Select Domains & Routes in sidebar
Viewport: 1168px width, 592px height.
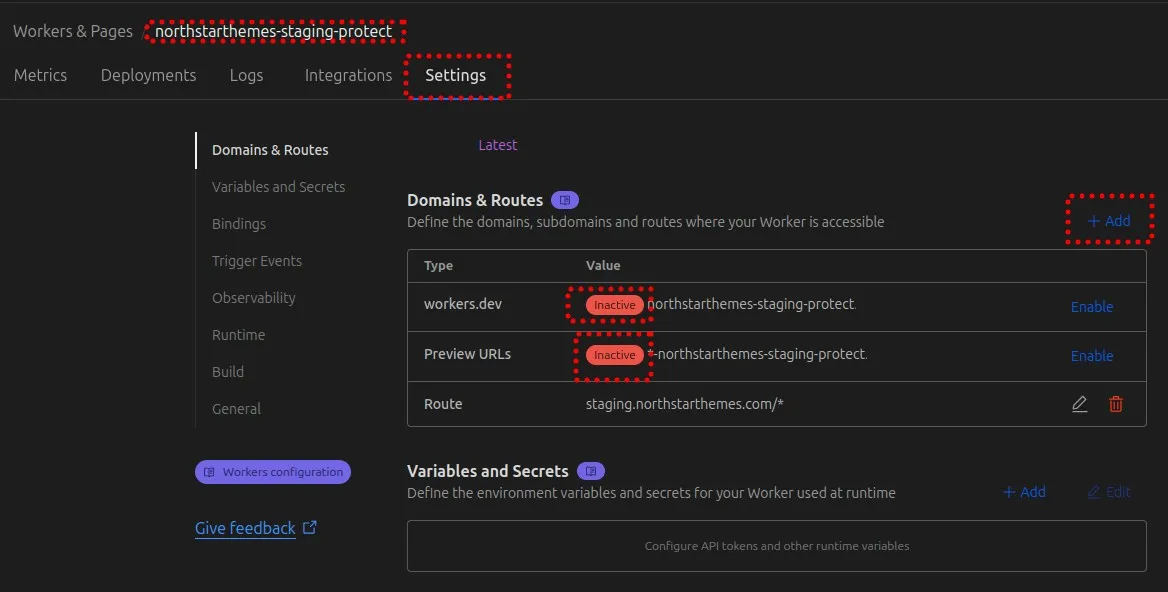click(270, 150)
